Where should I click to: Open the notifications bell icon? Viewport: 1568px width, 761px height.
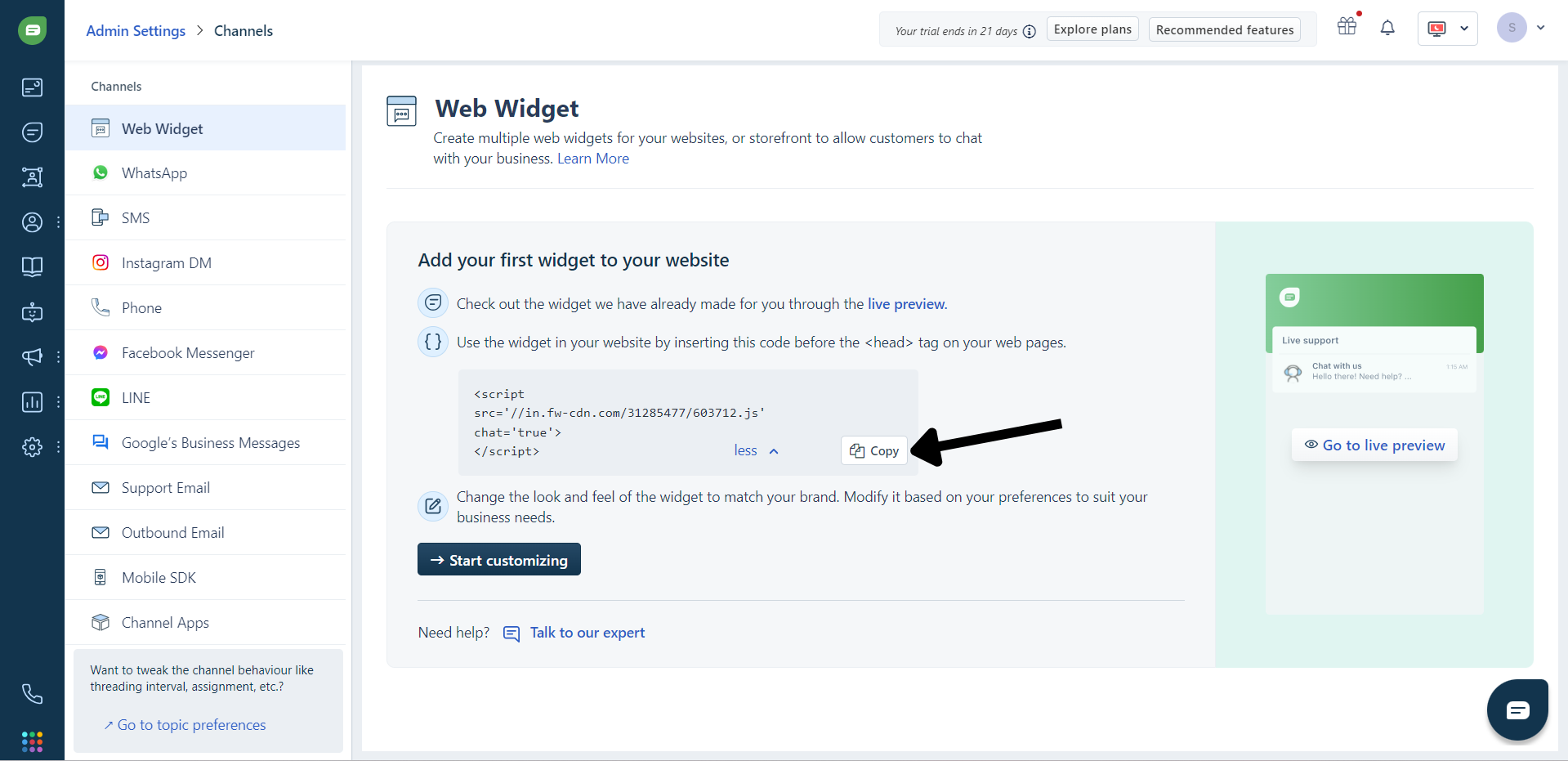click(x=1387, y=29)
